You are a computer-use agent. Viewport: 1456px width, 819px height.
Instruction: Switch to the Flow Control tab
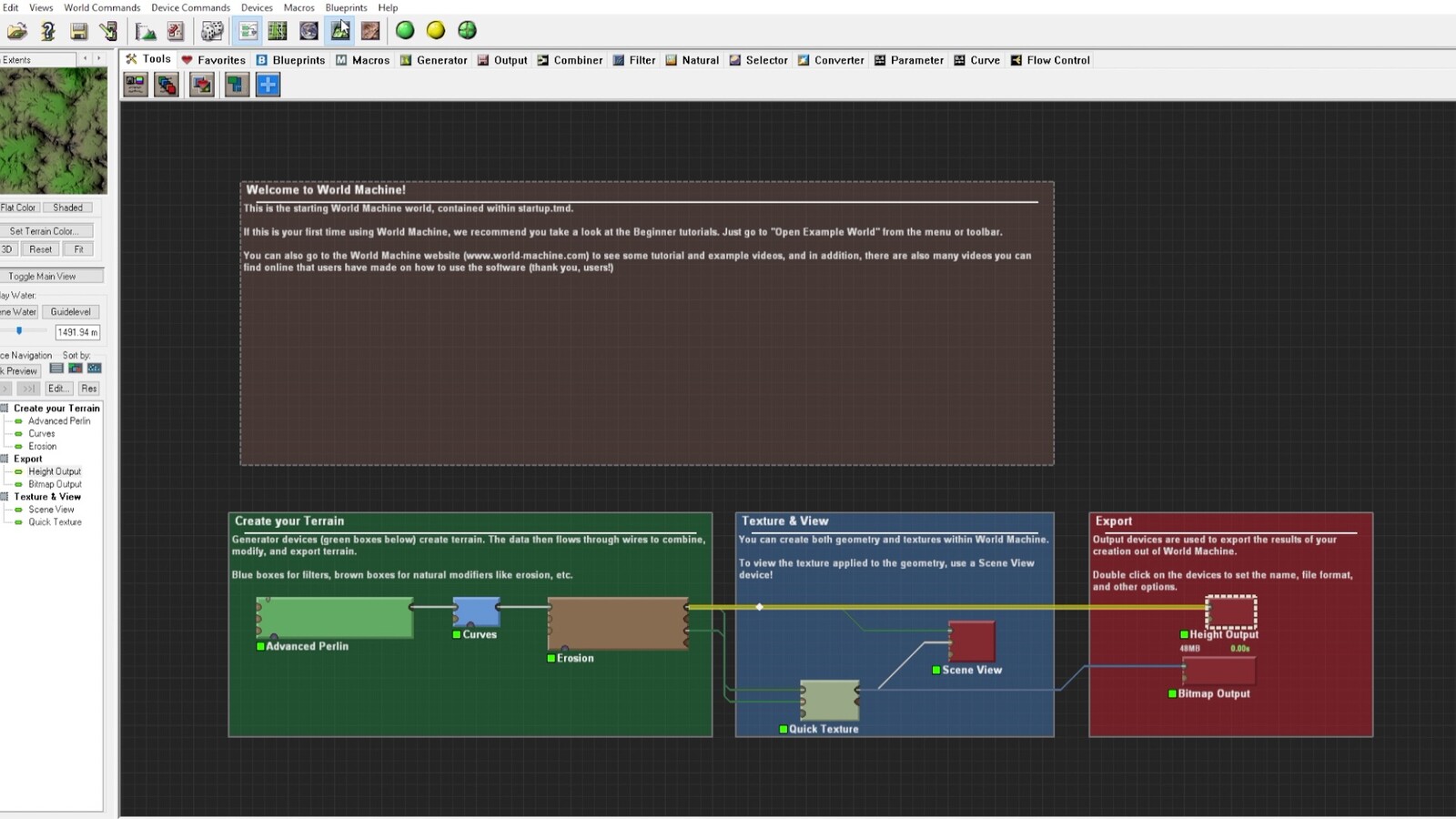pyautogui.click(x=1050, y=60)
